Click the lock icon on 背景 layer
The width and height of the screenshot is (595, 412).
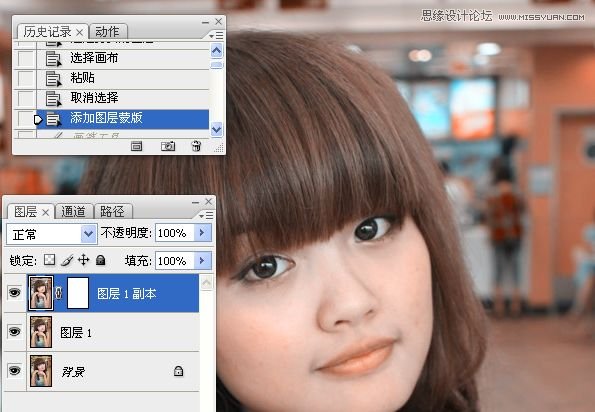[178, 371]
